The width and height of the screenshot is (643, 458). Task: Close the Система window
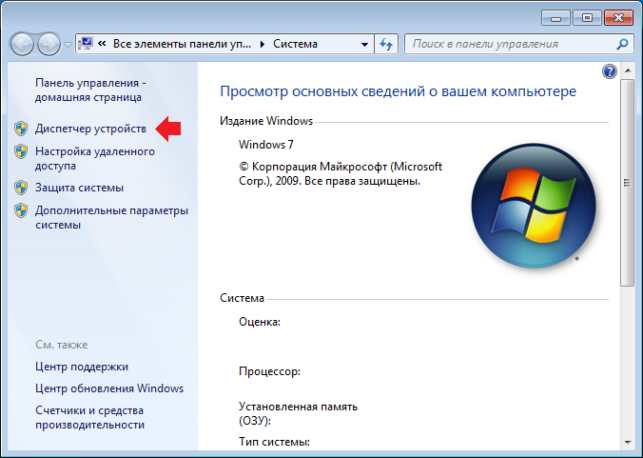click(x=619, y=18)
